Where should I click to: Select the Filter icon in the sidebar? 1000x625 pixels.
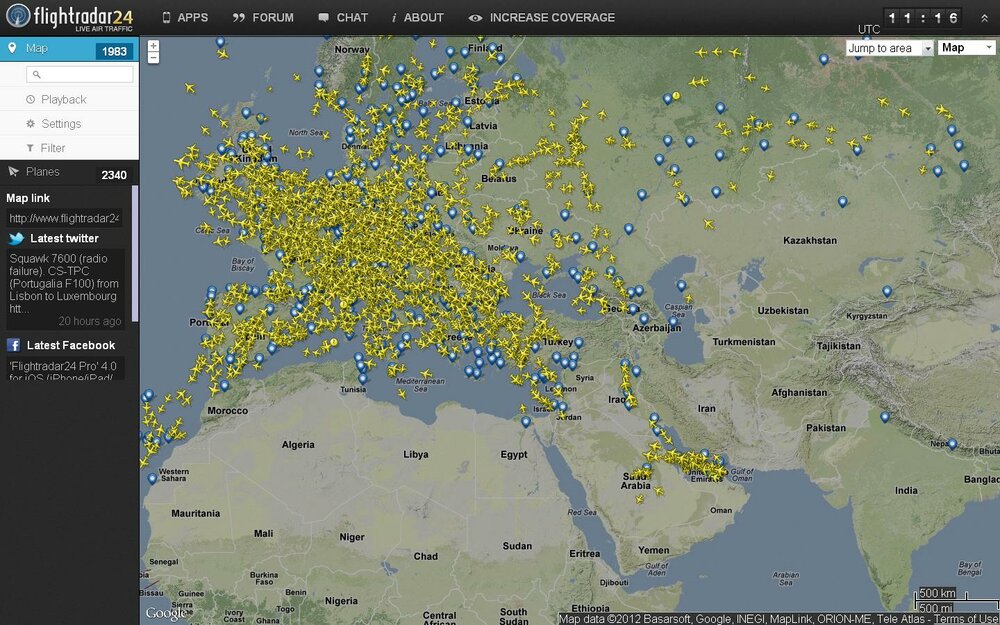pos(30,147)
